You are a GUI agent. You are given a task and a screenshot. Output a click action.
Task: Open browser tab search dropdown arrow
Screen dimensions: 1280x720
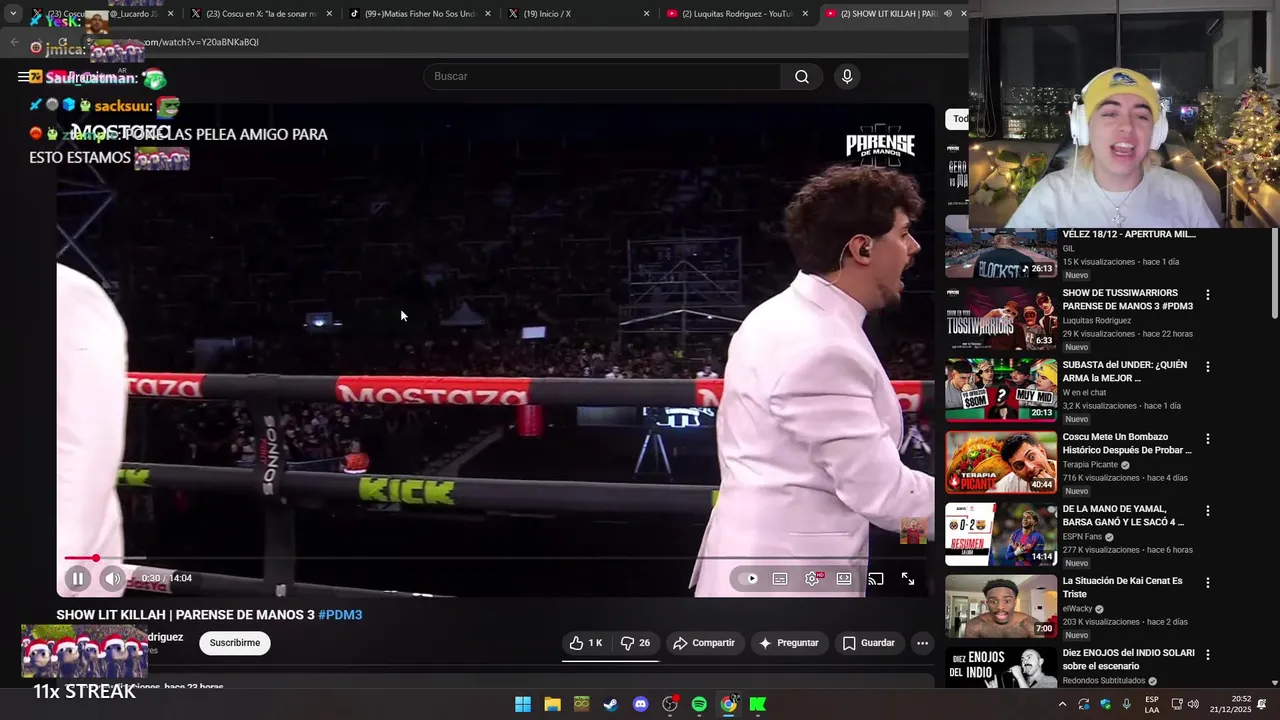pos(13,14)
